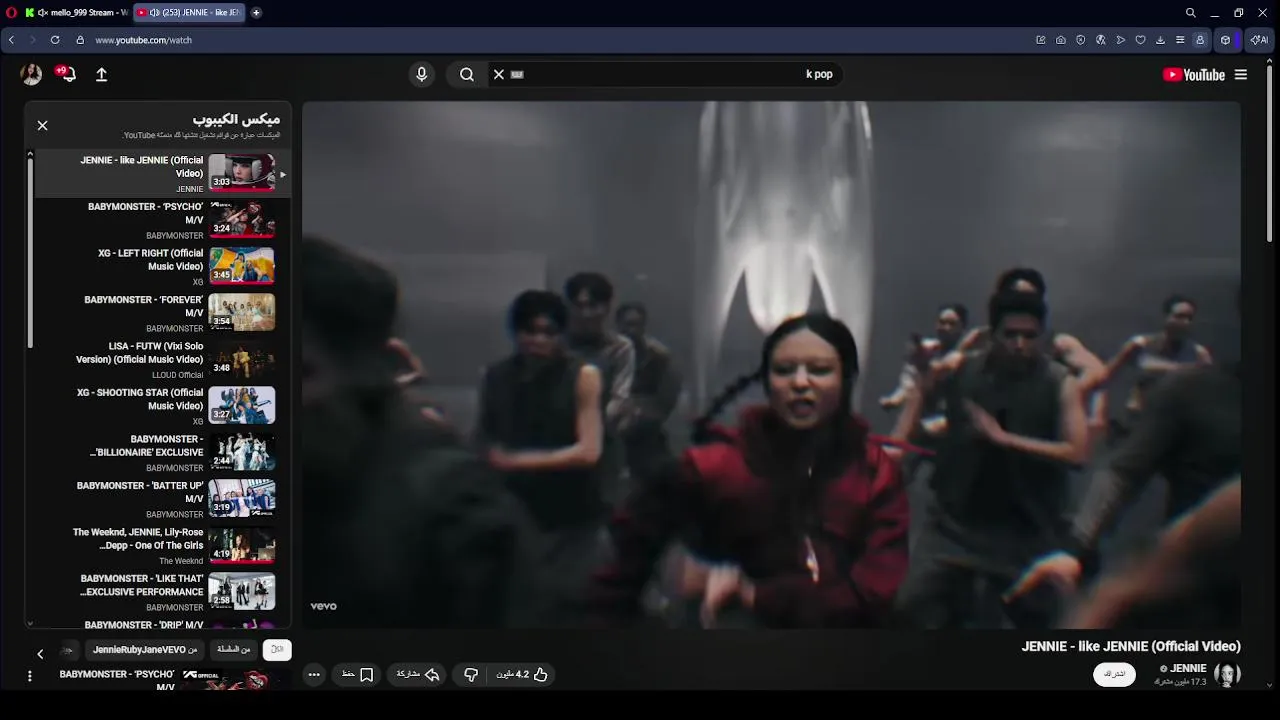
Task: Open the browser downloads icon
Action: coord(1160,40)
